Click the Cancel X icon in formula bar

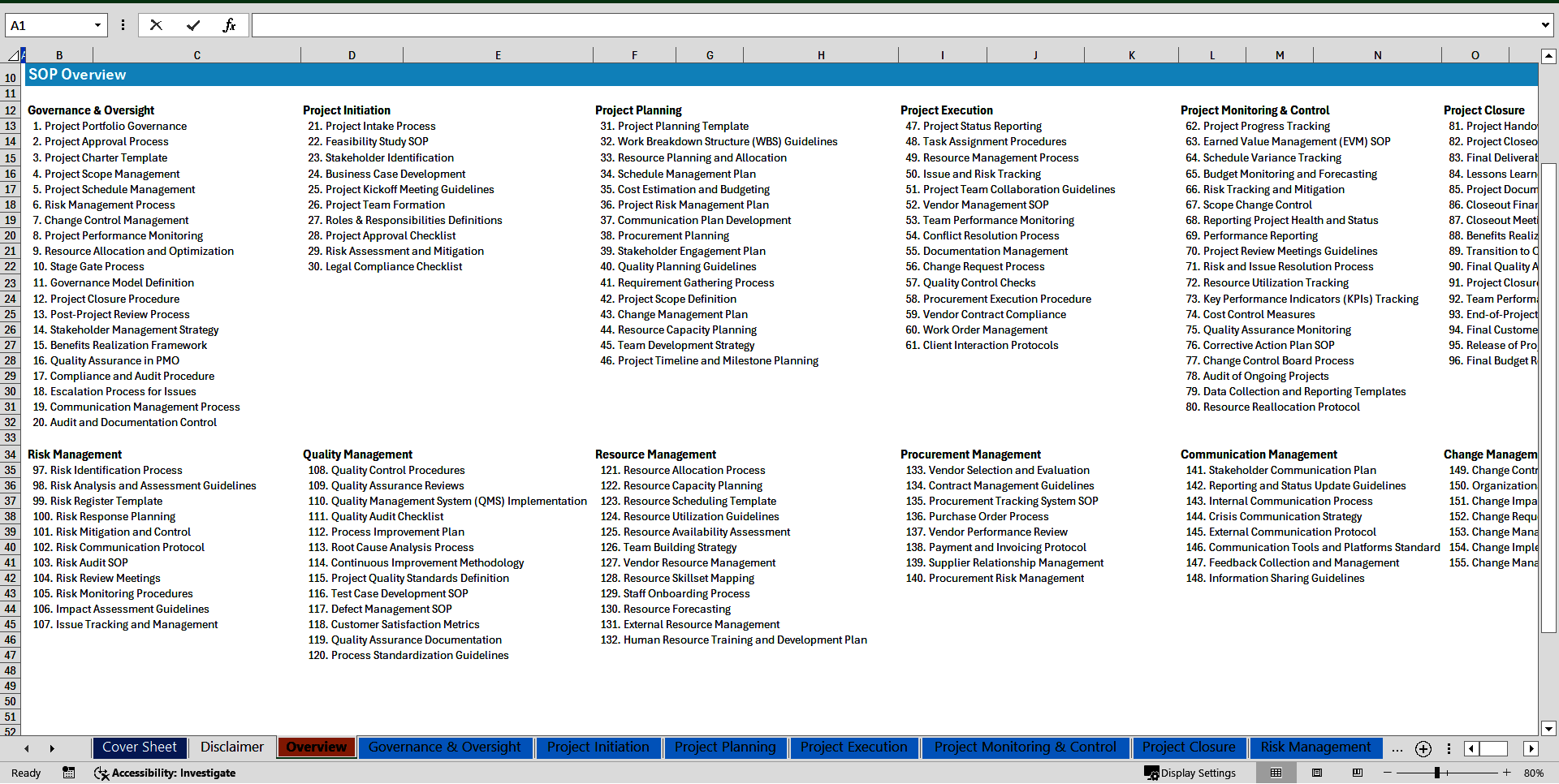tap(156, 25)
